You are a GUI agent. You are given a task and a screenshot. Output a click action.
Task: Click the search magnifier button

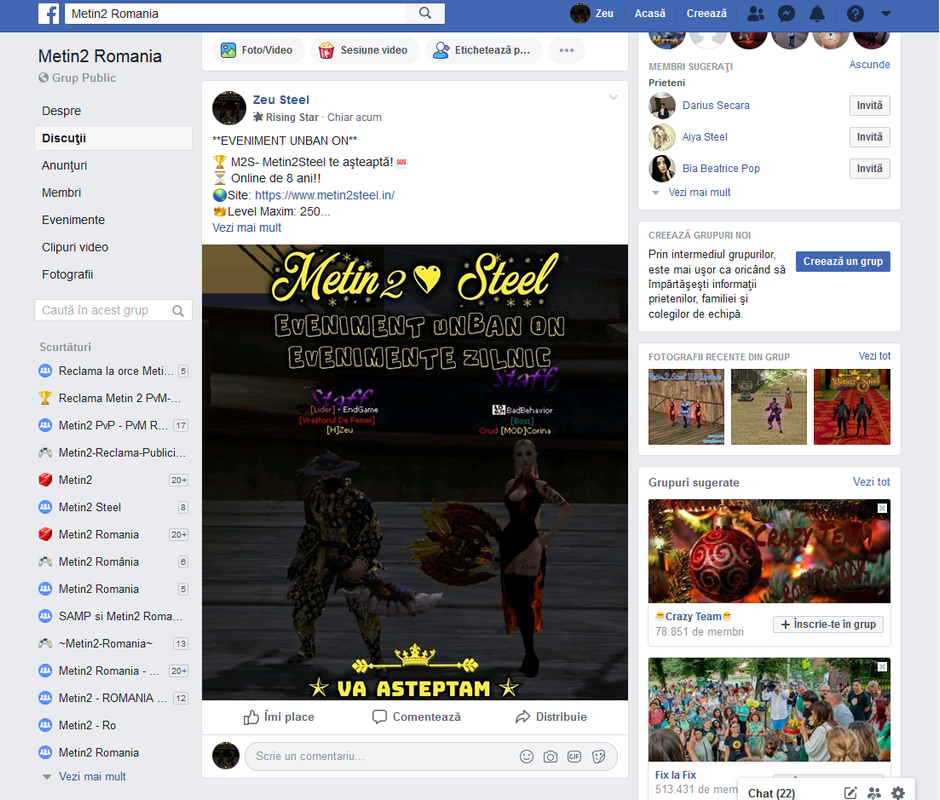(425, 13)
